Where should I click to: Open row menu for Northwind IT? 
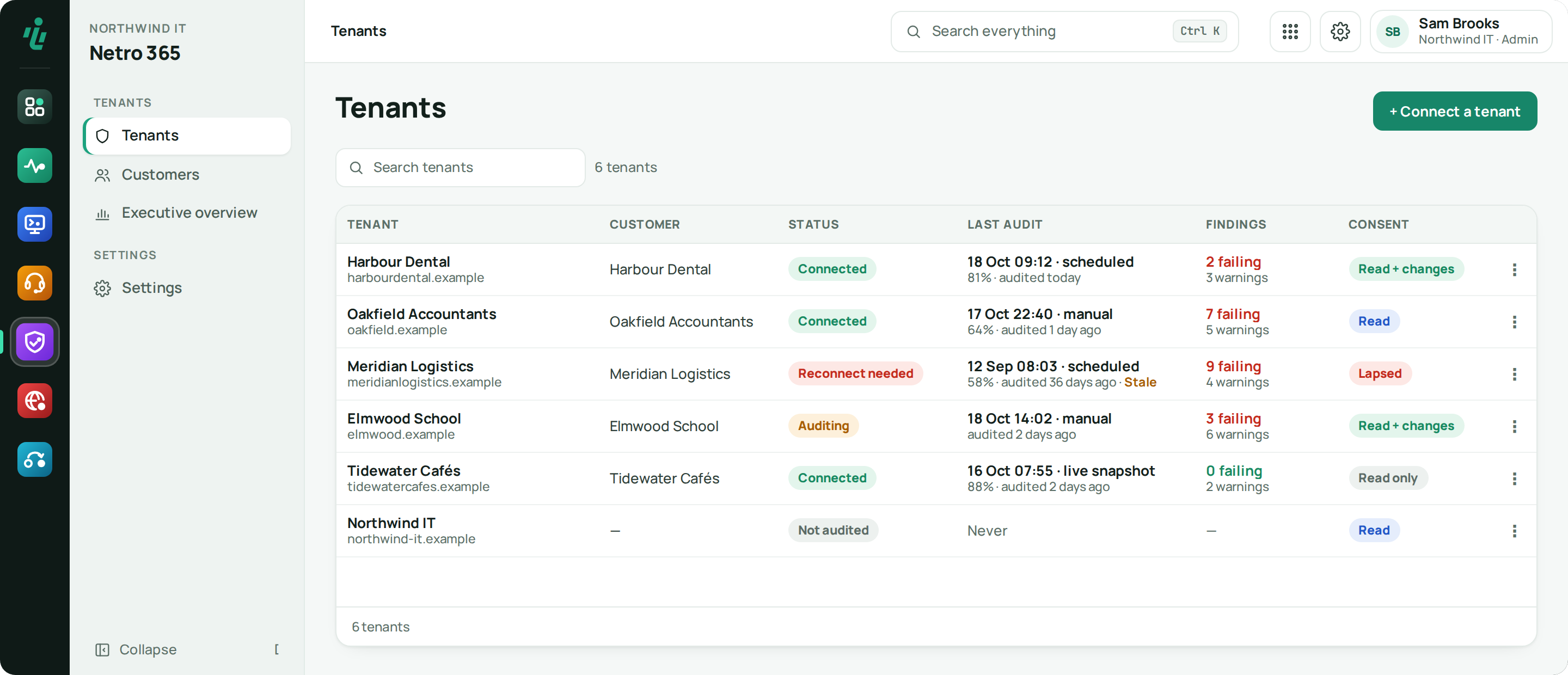(1514, 531)
